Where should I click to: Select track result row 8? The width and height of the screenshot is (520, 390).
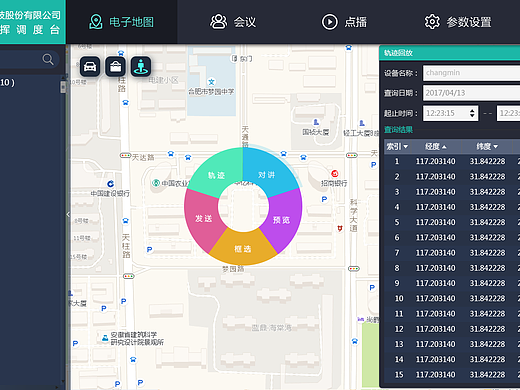(452, 268)
